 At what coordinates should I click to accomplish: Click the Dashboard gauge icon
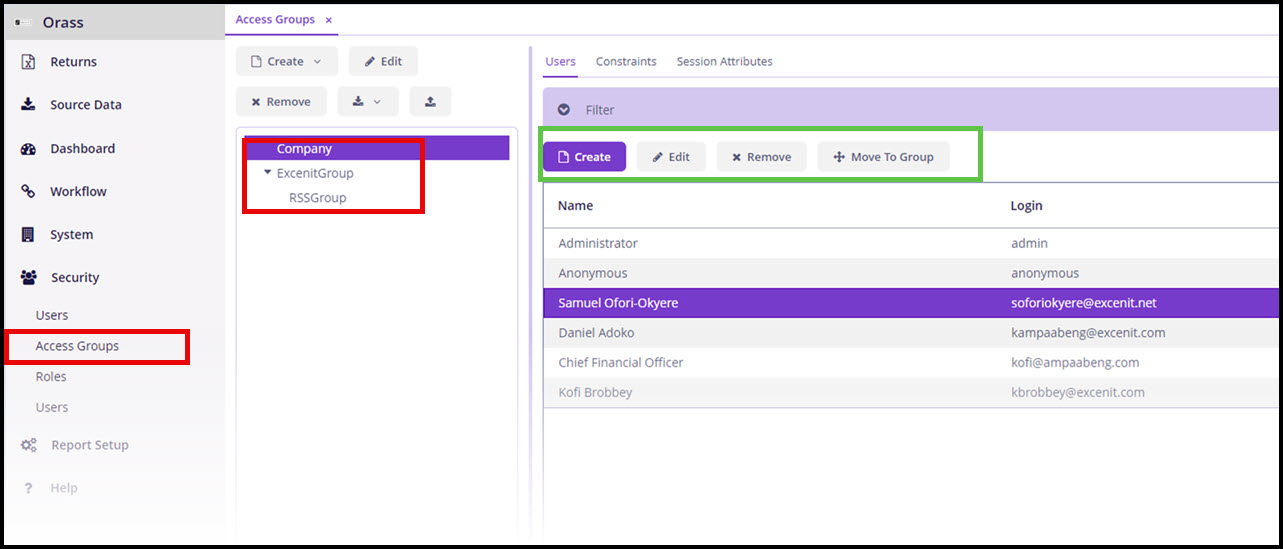pyautogui.click(x=29, y=149)
